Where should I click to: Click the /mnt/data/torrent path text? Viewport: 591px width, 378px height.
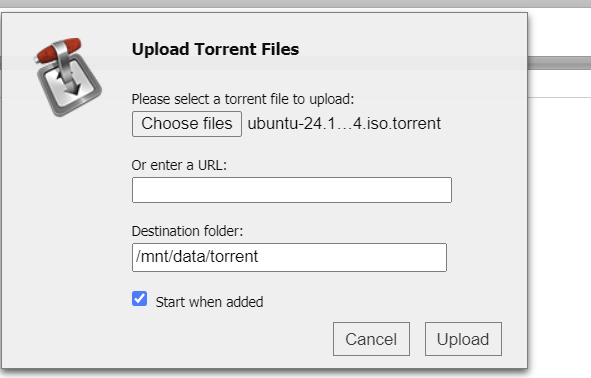click(x=197, y=257)
